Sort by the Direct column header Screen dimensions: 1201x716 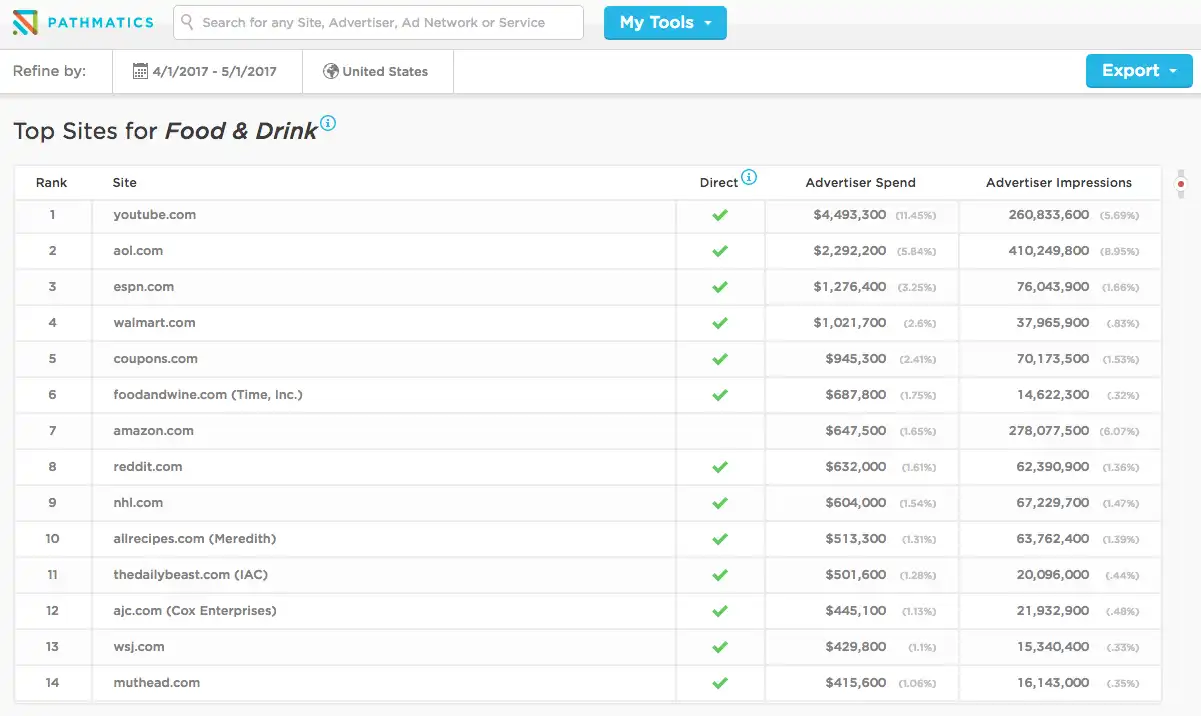point(719,183)
